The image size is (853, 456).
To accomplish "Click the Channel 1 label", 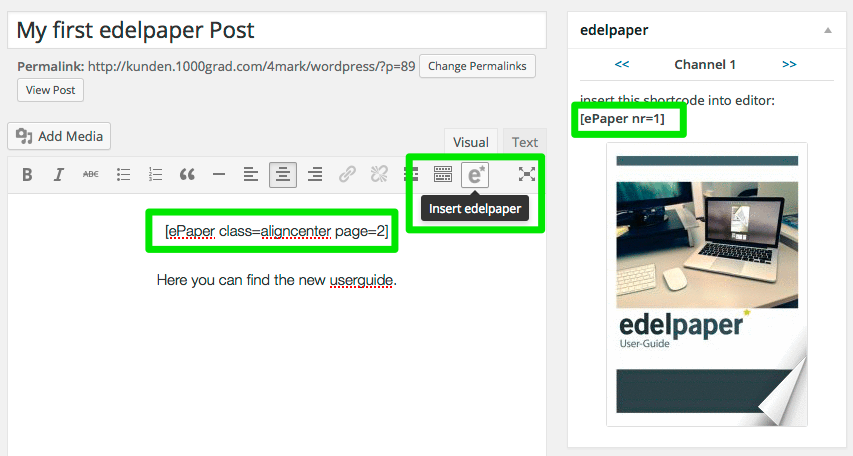I will point(705,64).
